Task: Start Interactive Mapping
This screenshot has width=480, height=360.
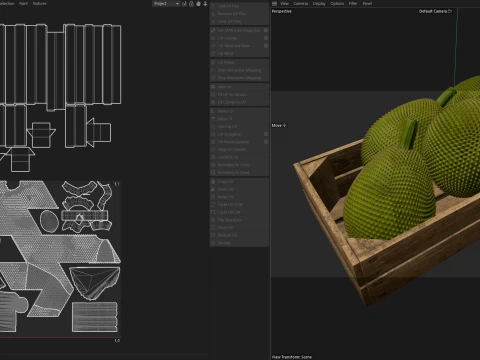Action: pyautogui.click(x=239, y=70)
